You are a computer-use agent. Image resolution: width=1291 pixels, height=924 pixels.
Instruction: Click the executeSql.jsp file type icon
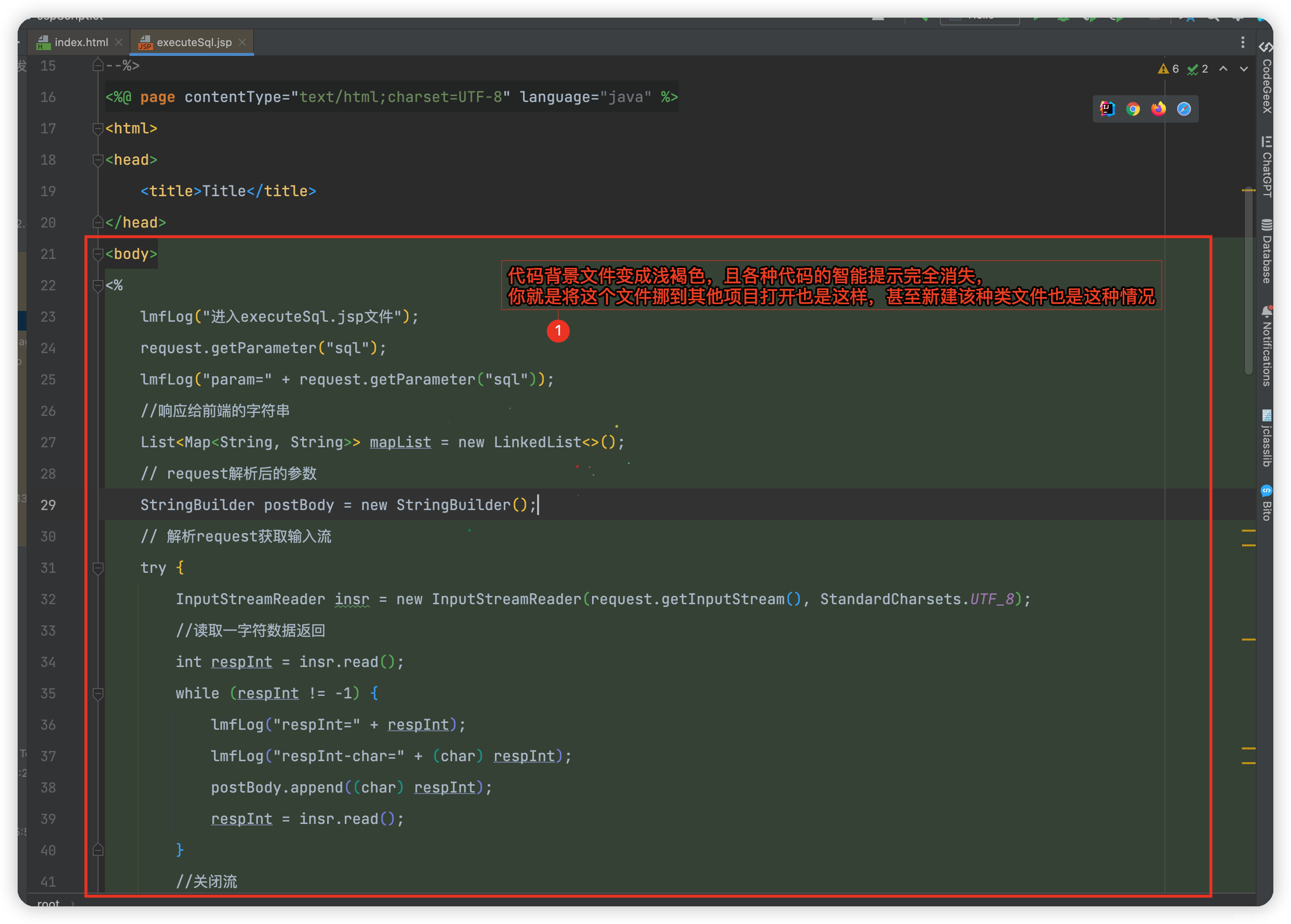(x=146, y=42)
